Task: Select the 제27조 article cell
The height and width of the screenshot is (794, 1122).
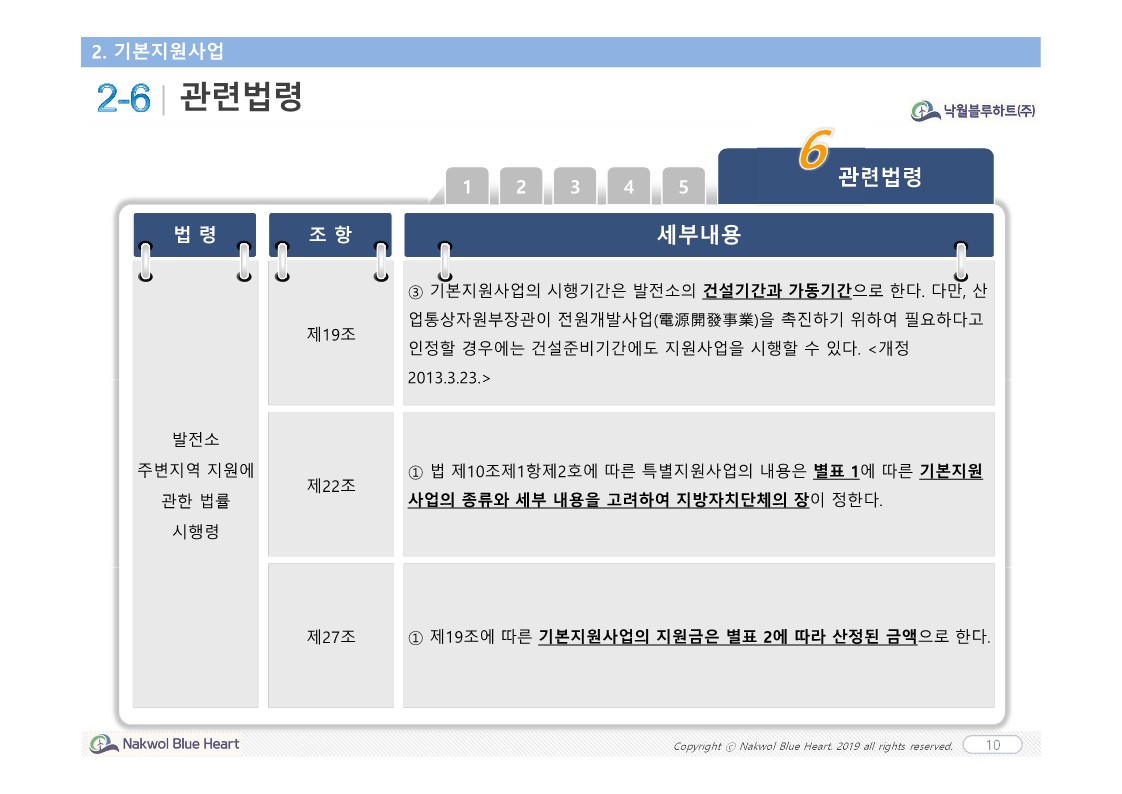Action: pos(331,636)
